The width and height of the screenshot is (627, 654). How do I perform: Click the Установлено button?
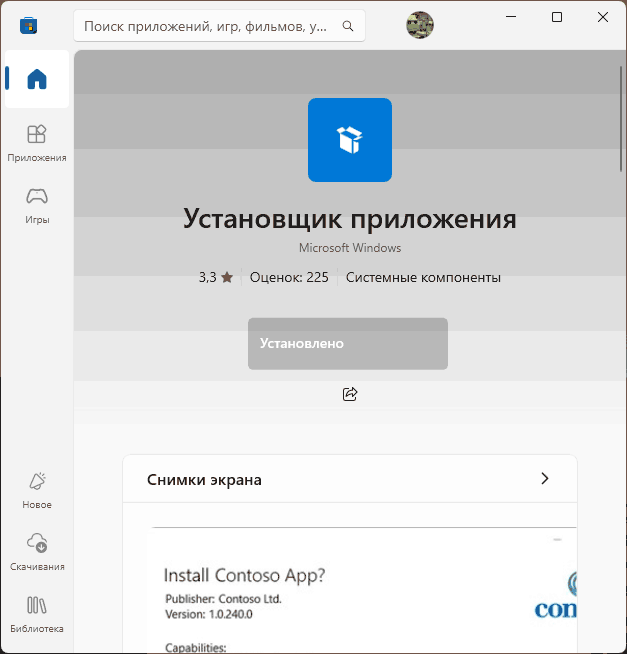pos(348,343)
